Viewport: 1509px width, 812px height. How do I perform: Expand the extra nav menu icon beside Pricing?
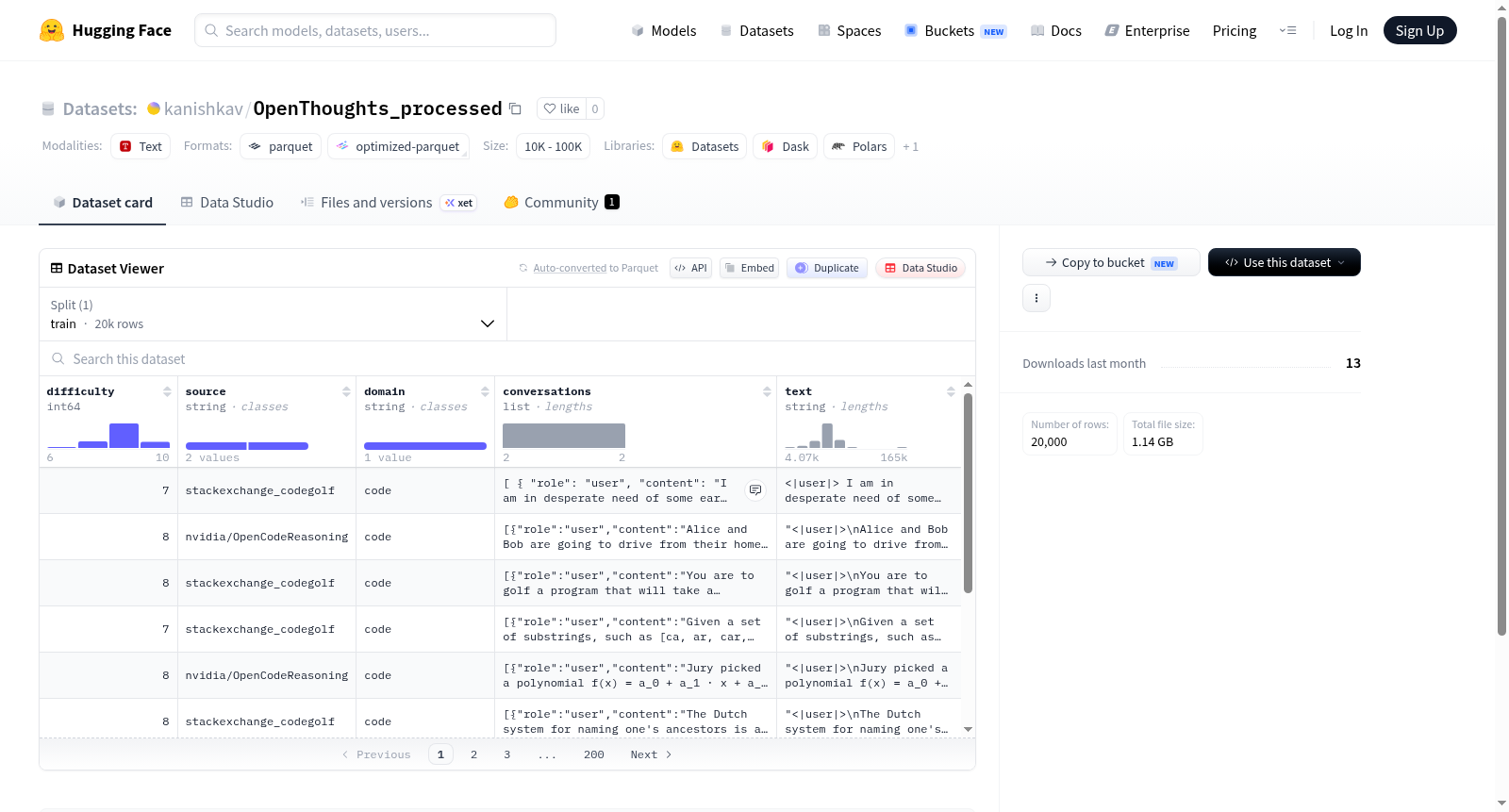(1287, 30)
